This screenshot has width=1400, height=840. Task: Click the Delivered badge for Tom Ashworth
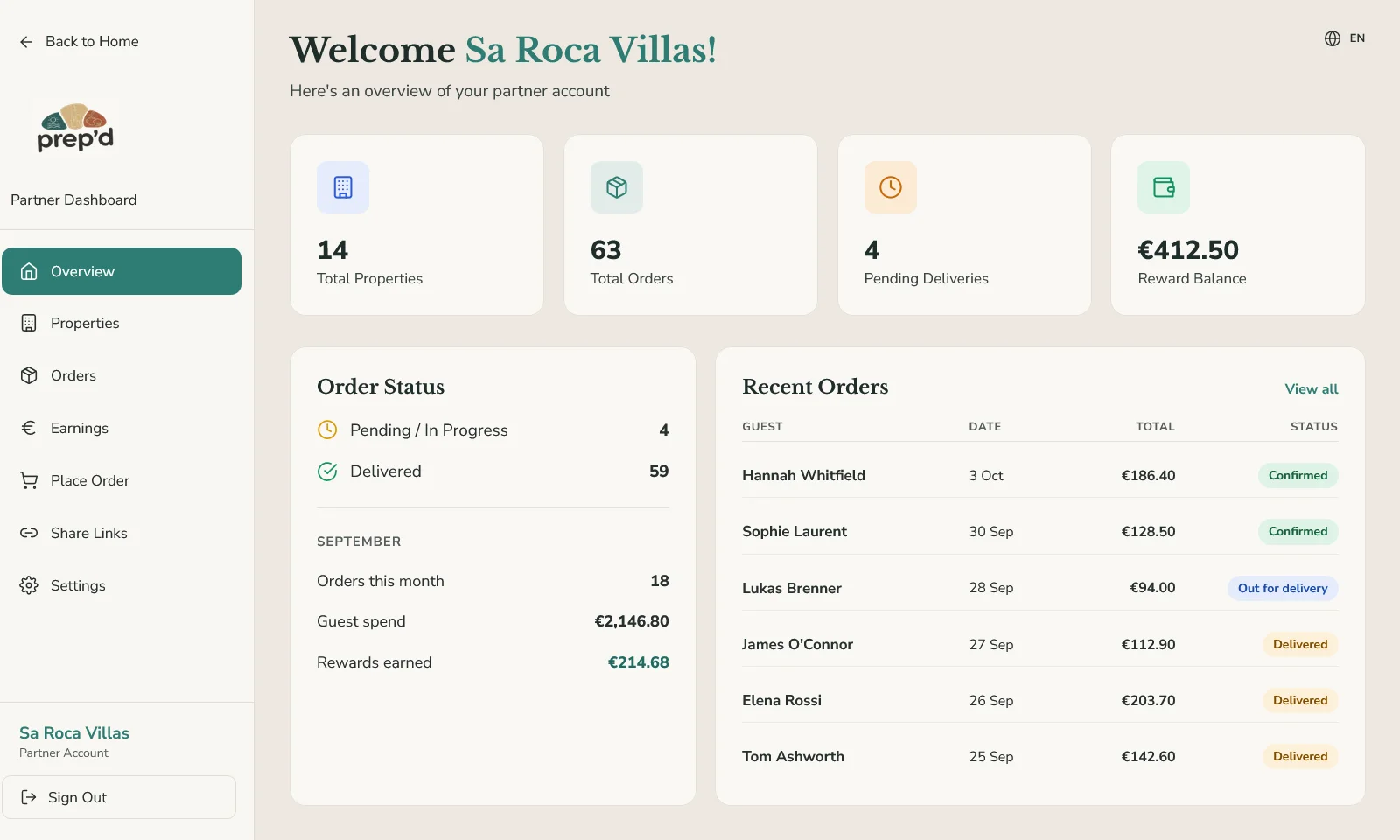[x=1300, y=756]
